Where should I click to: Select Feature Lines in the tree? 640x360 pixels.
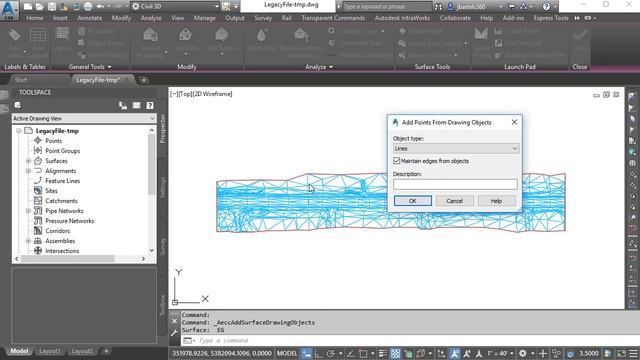62,181
